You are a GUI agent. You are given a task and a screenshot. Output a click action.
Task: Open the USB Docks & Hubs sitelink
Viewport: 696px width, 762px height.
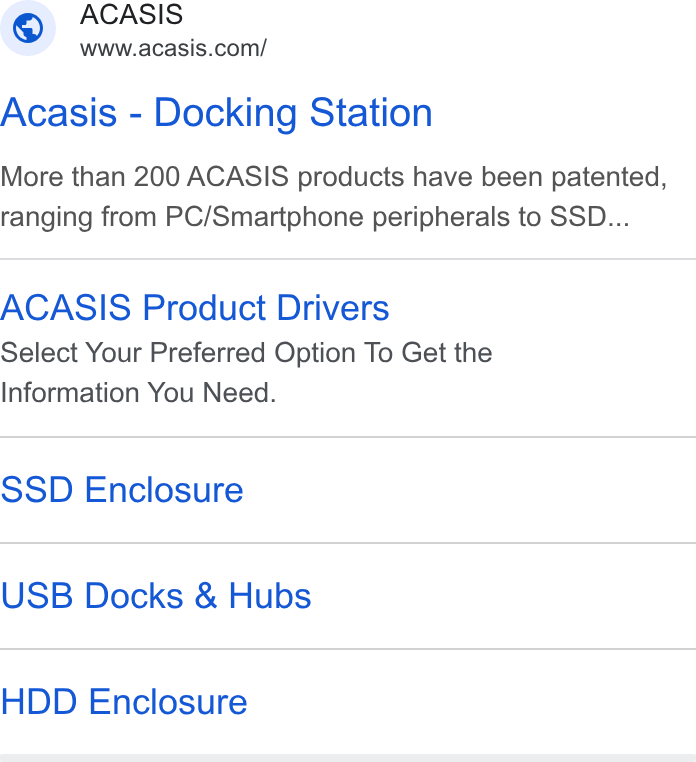point(156,596)
